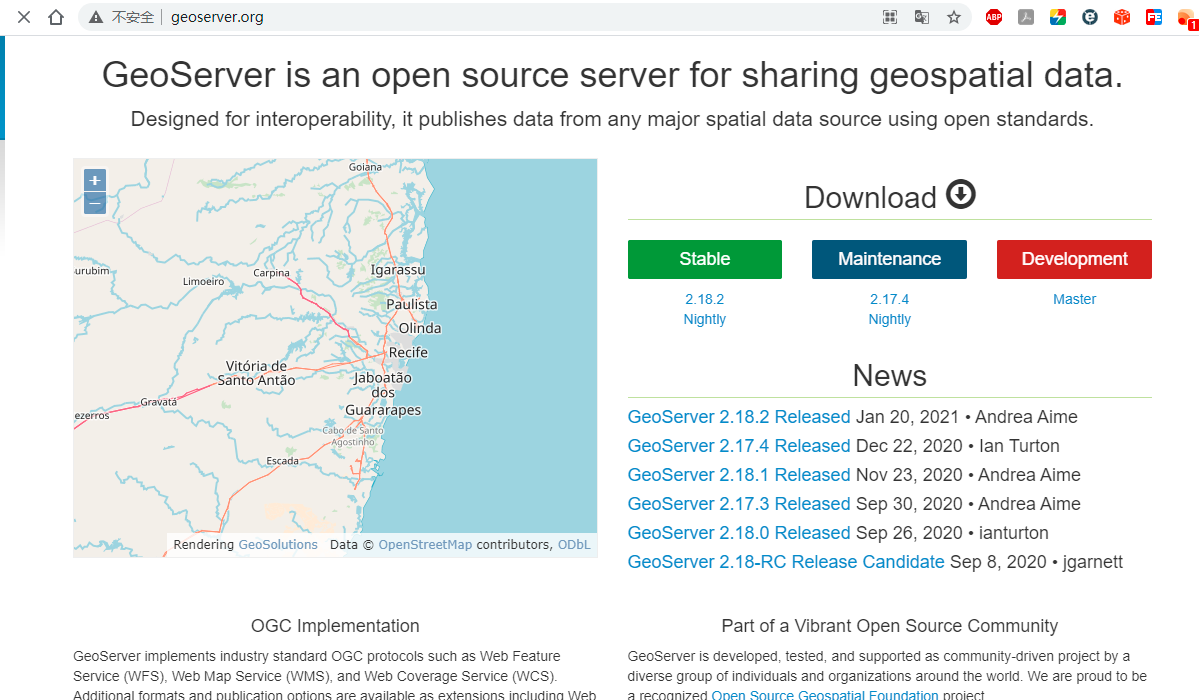The image size is (1199, 700).
Task: Click the QR code grid icon in address bar
Action: (890, 17)
